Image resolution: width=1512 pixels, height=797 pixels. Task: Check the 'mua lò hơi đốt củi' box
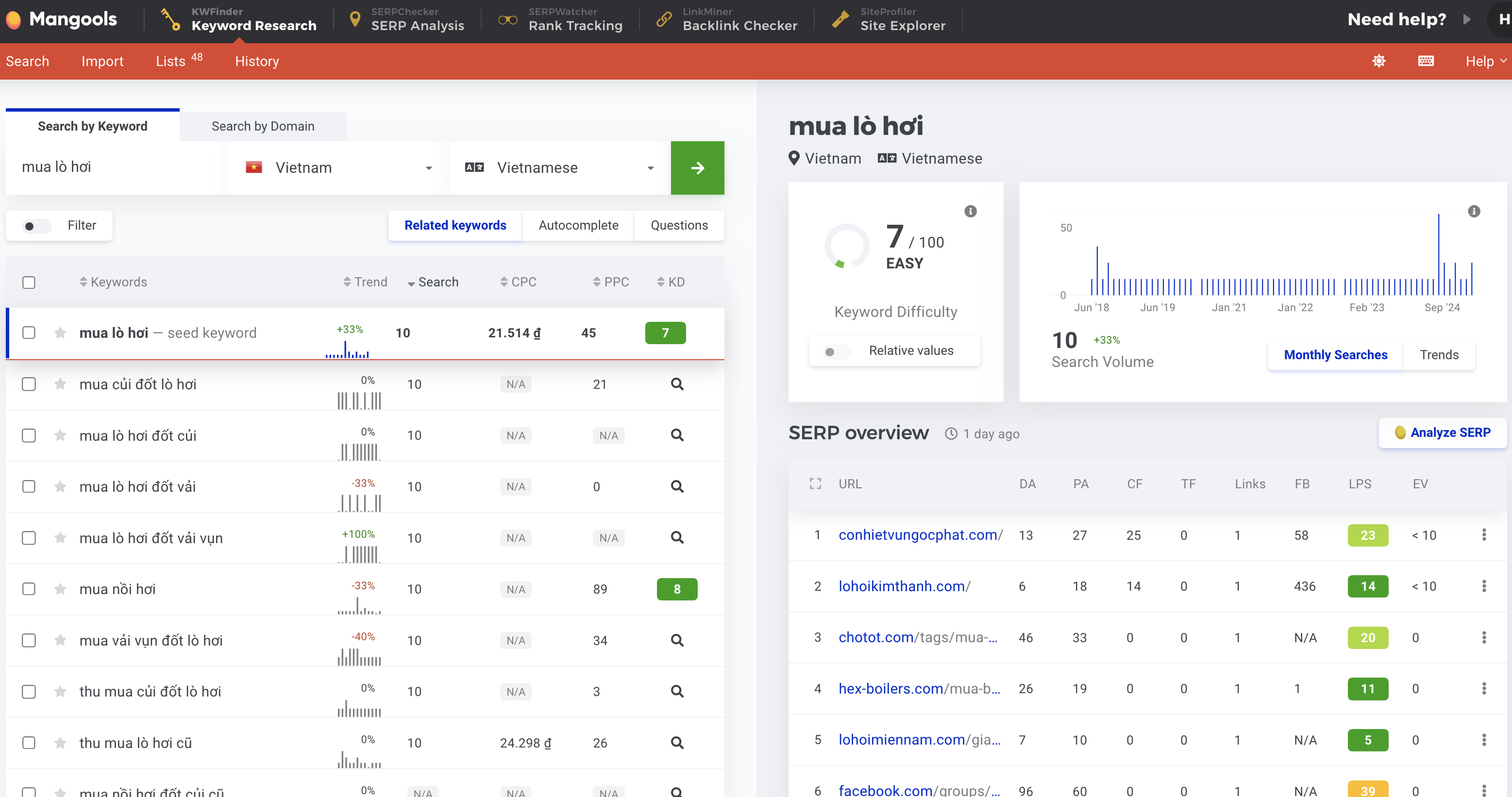[29, 435]
